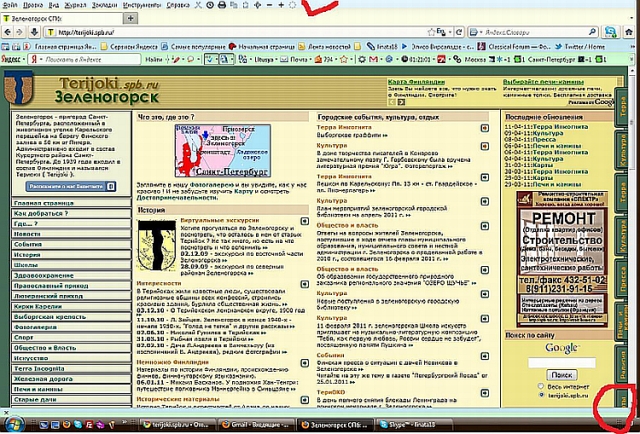Click the browser back arrow button
The height and width of the screenshot is (434, 640).
coord(9,33)
